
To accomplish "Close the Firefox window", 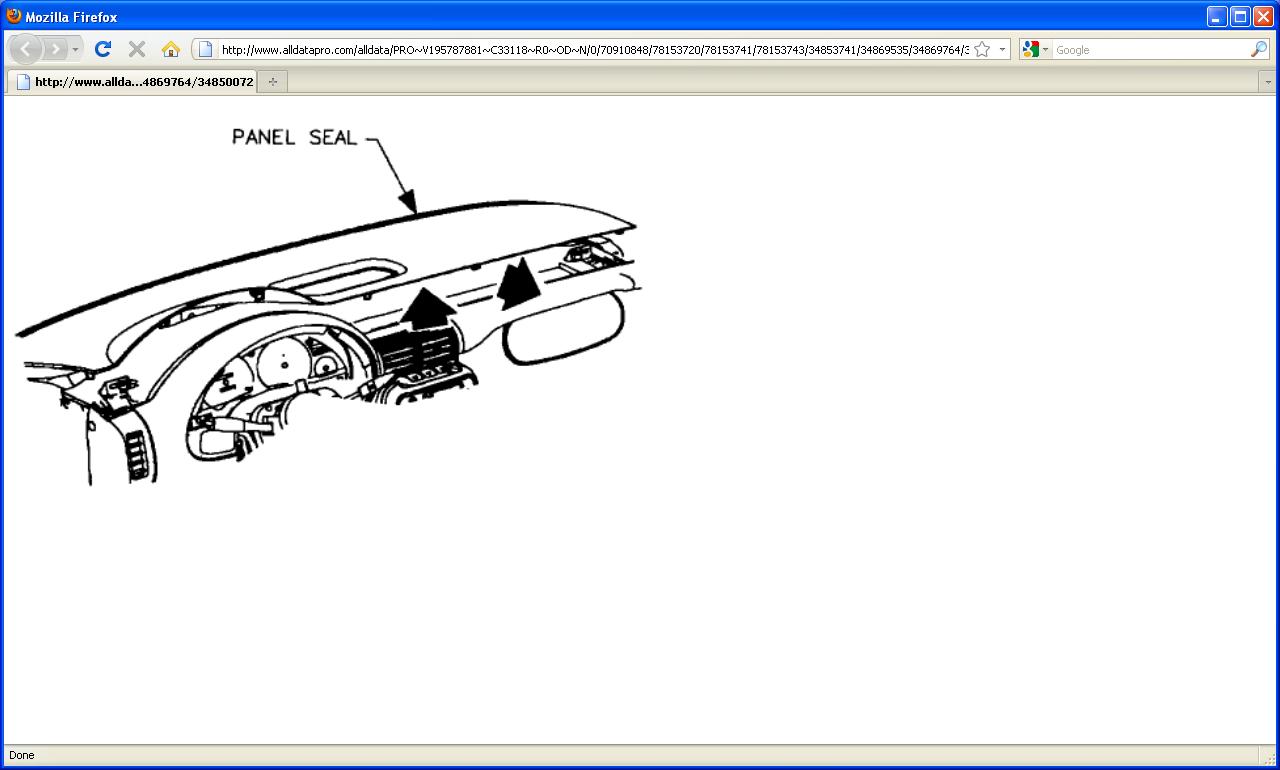I will click(x=1263, y=16).
